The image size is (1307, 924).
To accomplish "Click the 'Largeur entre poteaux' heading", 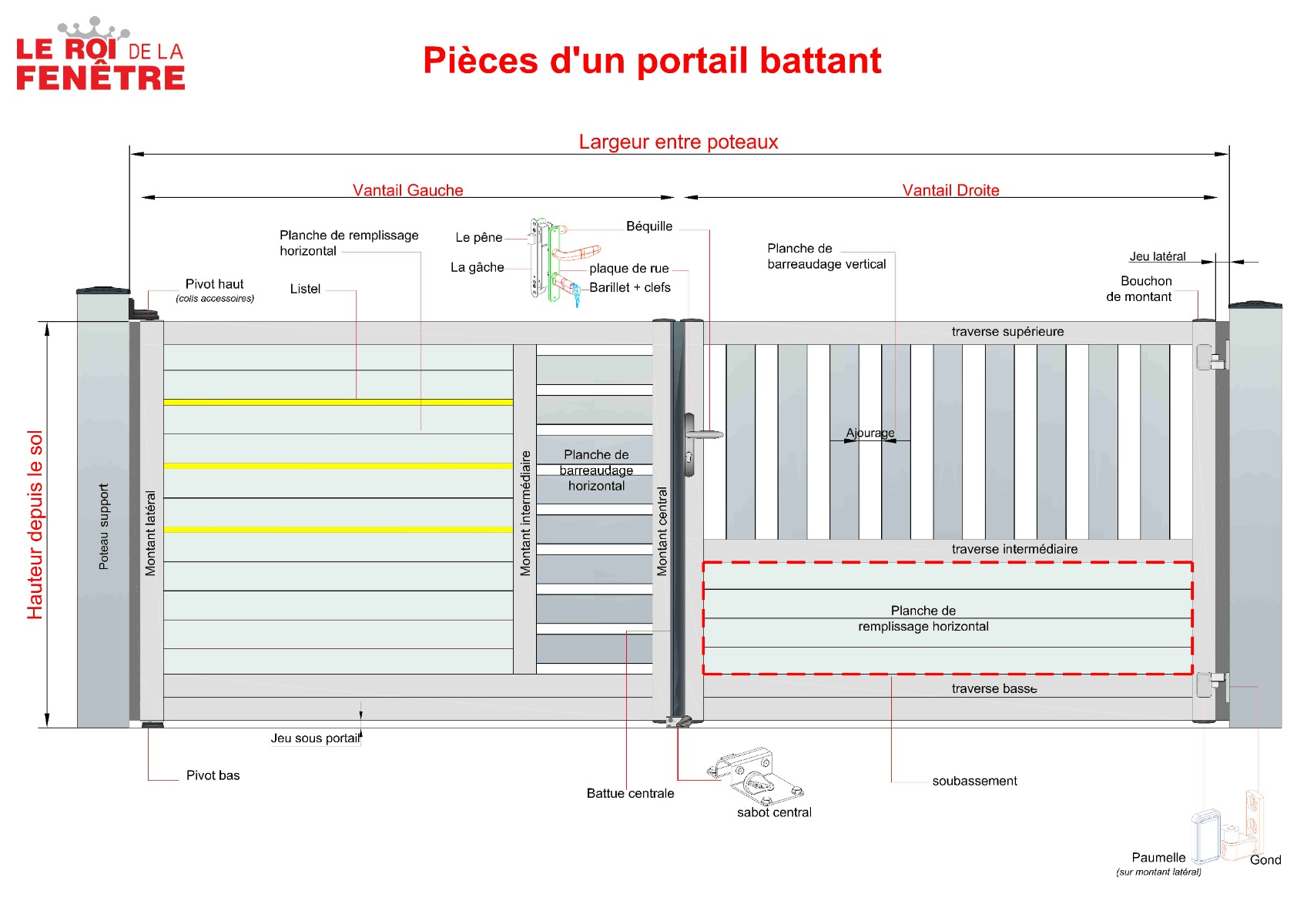I will (678, 142).
